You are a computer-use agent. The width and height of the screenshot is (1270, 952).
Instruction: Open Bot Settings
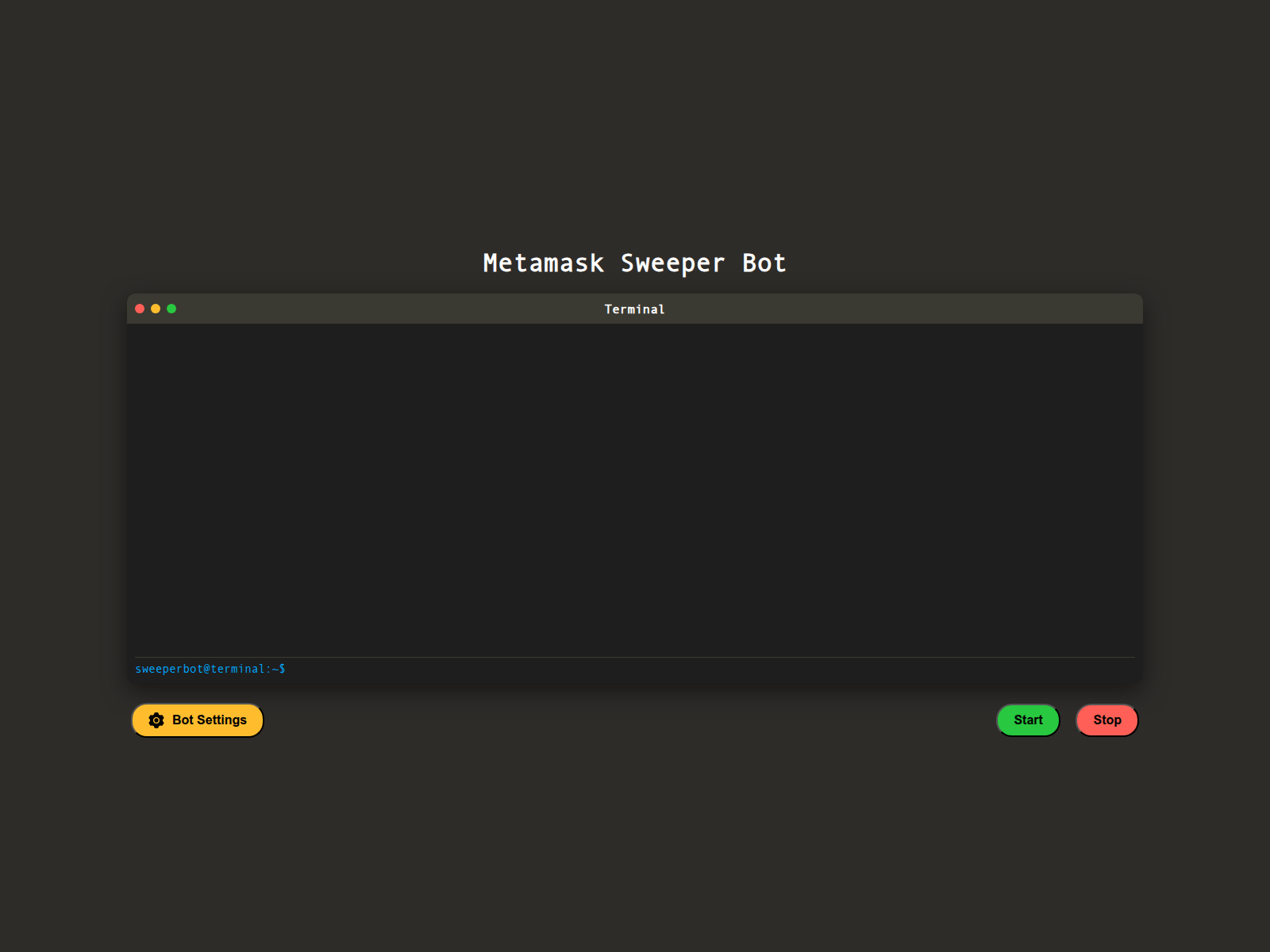click(198, 720)
